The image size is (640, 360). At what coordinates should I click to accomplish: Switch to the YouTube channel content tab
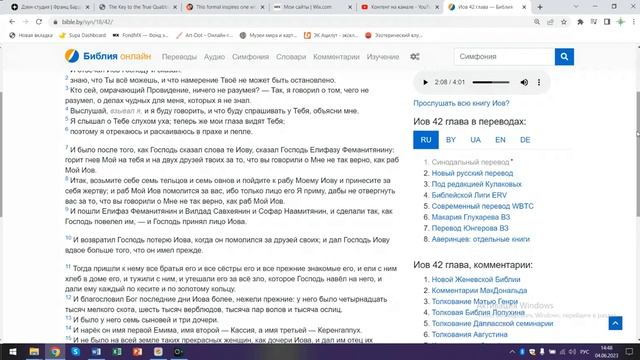pos(400,7)
